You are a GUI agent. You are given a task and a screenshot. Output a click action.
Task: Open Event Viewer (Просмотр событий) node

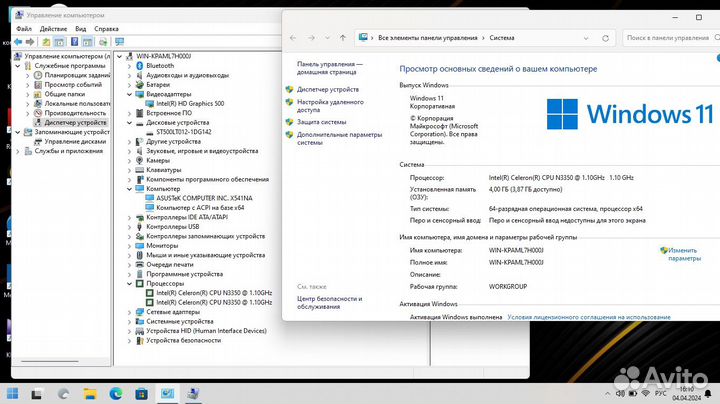73,84
